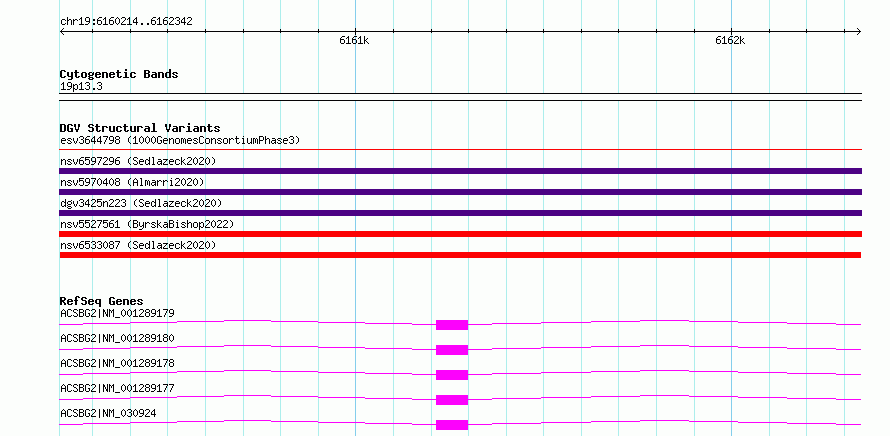This screenshot has width=890, height=436.
Task: Open transcript ACSBG2|NM_001289179 label
Action: (x=117, y=313)
